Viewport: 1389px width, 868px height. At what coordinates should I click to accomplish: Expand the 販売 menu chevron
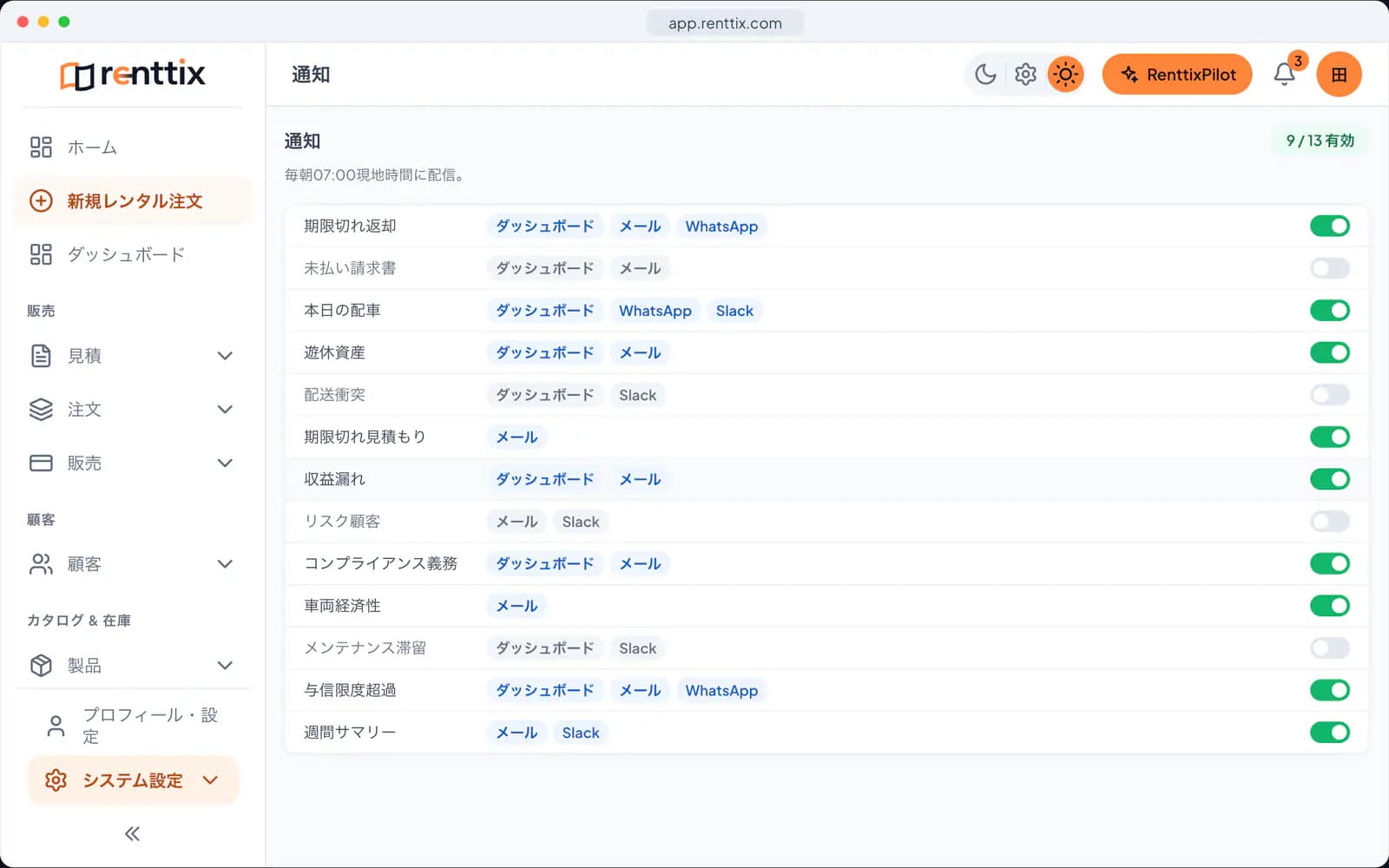(x=225, y=464)
